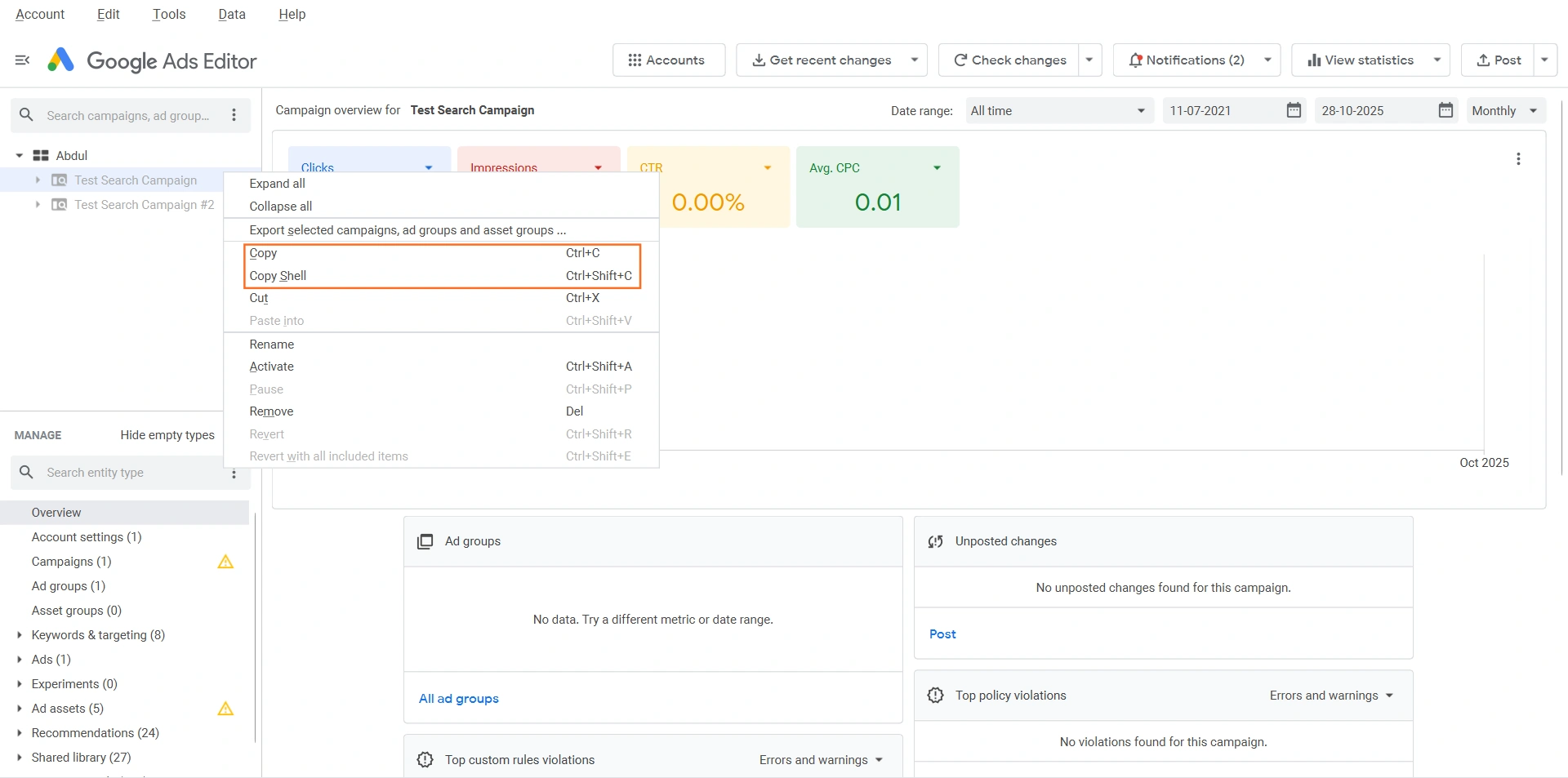This screenshot has width=1568, height=778.
Task: Expand Recommendations (24)
Action: coord(19,733)
